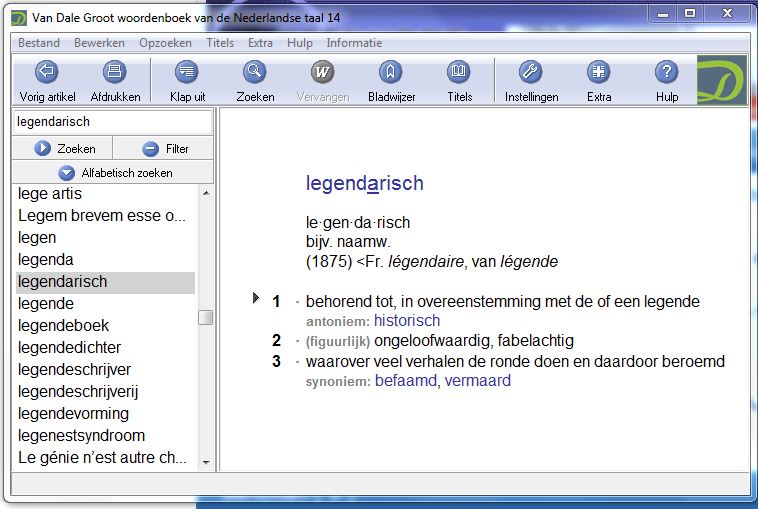The image size is (758, 509).
Task: Print the article with the Afdrukken icon
Action: pyautogui.click(x=115, y=72)
